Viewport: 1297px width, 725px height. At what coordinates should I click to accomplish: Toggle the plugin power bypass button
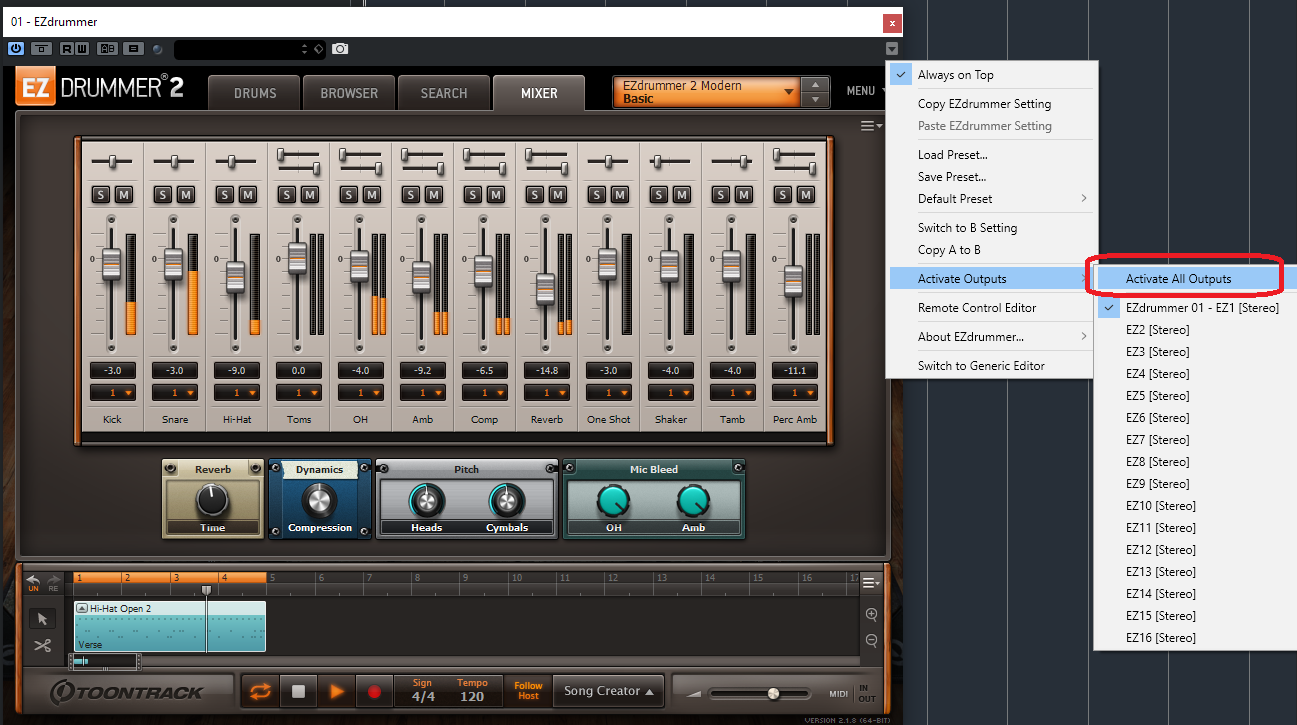[x=16, y=48]
